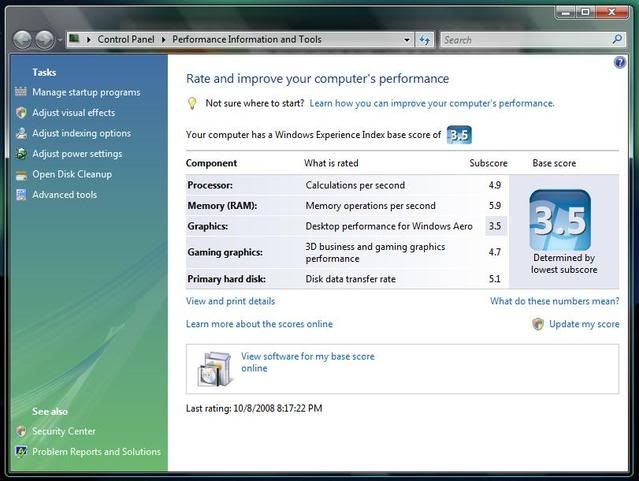Click the Advanced tools icon
The height and width of the screenshot is (481, 639).
point(21,195)
